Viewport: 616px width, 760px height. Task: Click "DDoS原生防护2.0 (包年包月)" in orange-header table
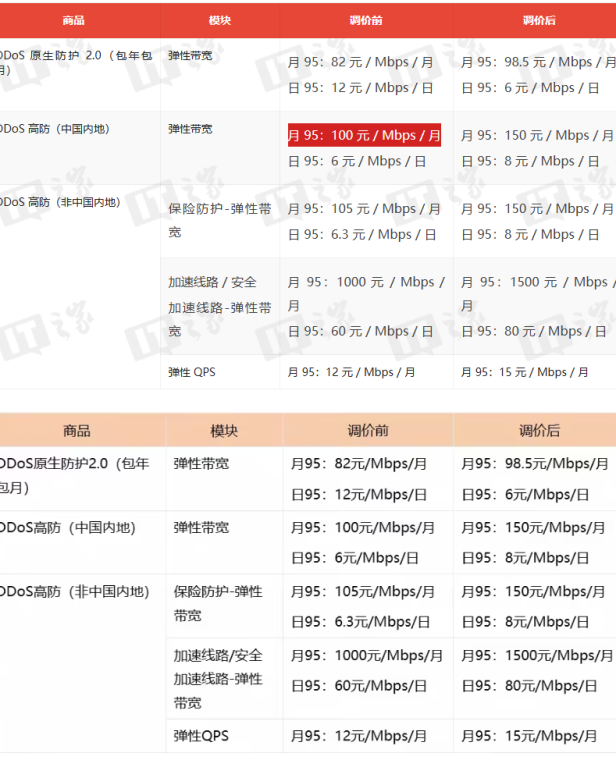click(x=74, y=475)
